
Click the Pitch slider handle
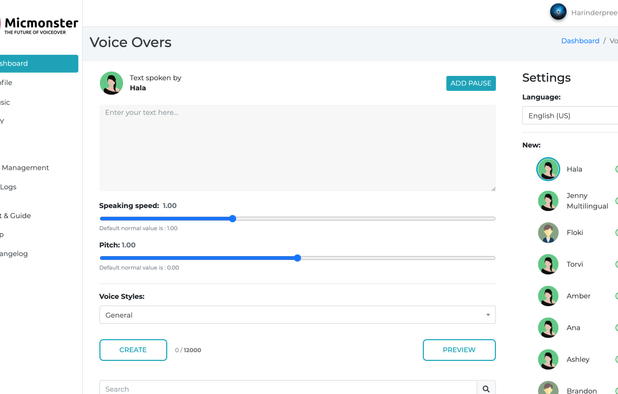click(298, 258)
